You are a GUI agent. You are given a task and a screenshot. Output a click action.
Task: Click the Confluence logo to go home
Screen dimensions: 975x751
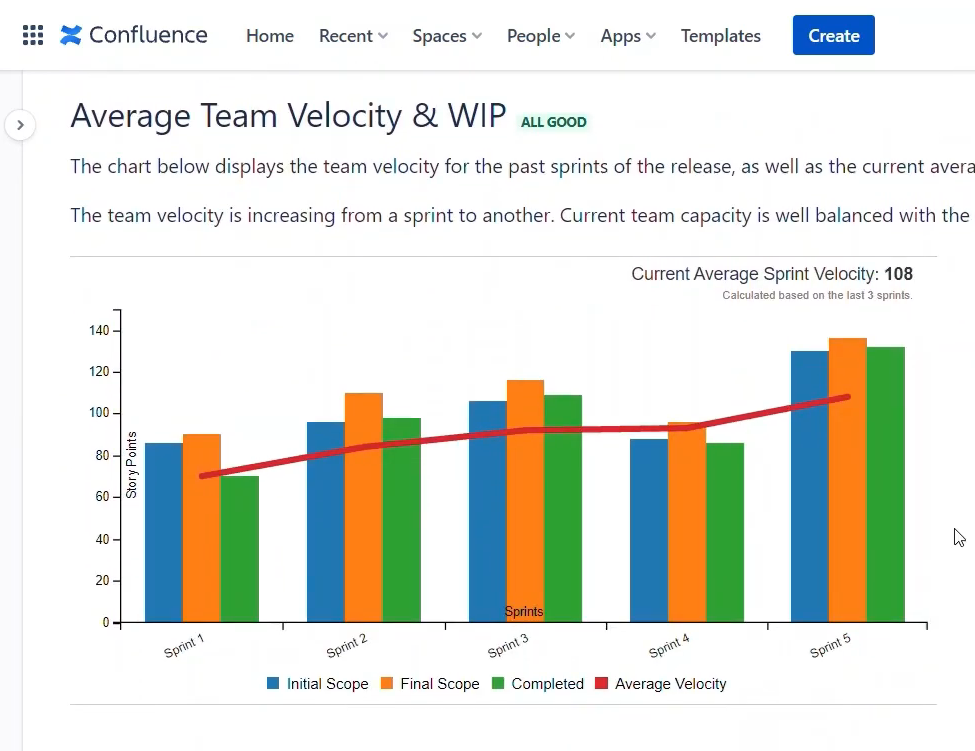[133, 35]
